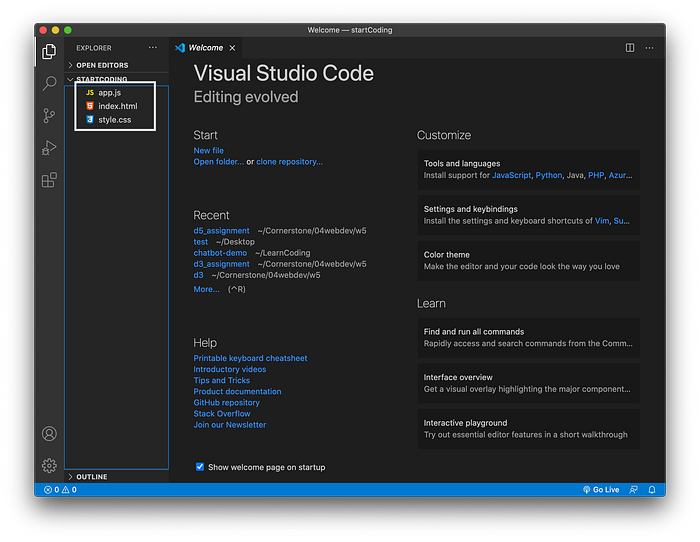
Task: Open the Source Control view icon
Action: click(49, 116)
